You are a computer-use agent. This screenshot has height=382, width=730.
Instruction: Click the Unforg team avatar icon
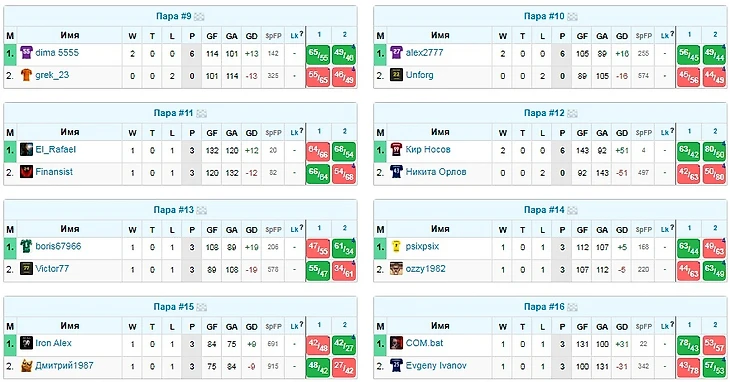point(396,75)
